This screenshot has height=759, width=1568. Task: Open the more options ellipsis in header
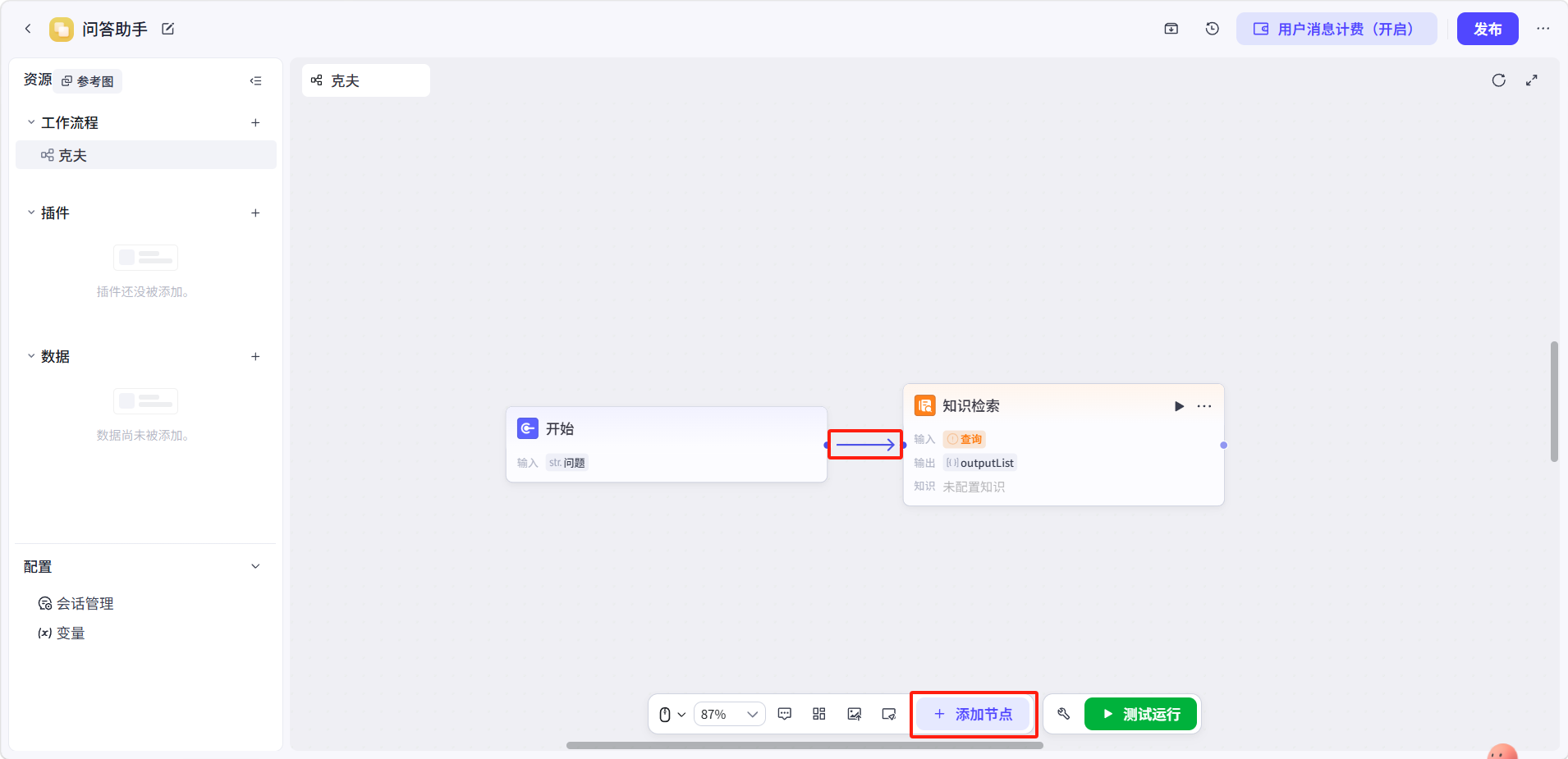[1543, 29]
